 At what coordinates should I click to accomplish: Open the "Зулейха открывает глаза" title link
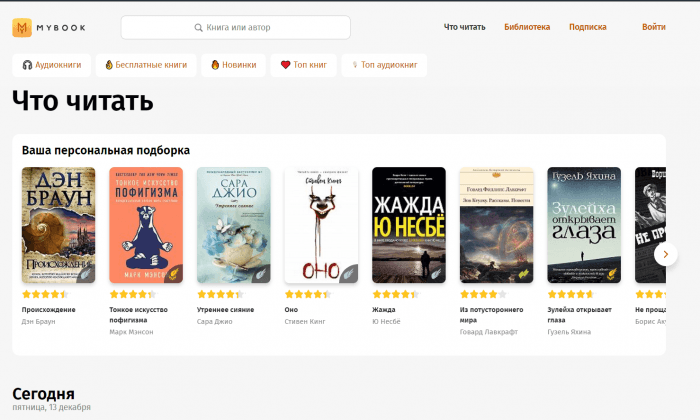tap(579, 315)
